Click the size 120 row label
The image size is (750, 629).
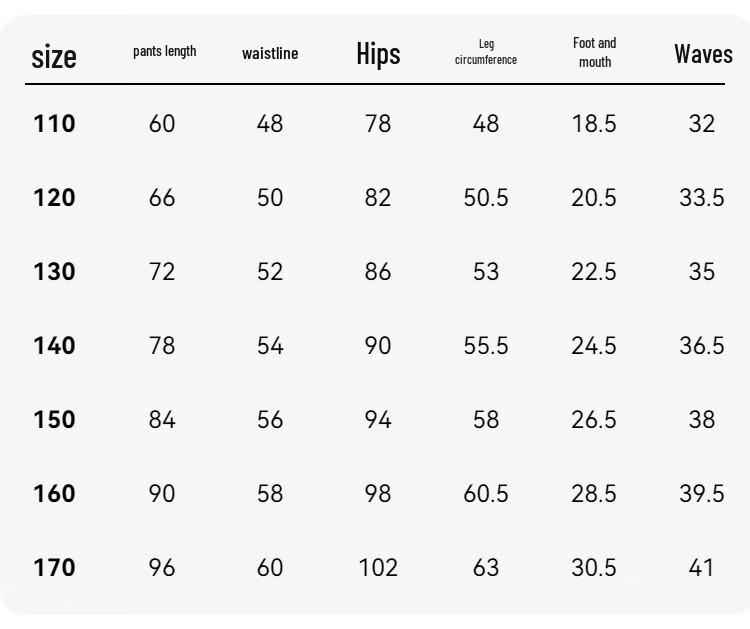pos(54,198)
